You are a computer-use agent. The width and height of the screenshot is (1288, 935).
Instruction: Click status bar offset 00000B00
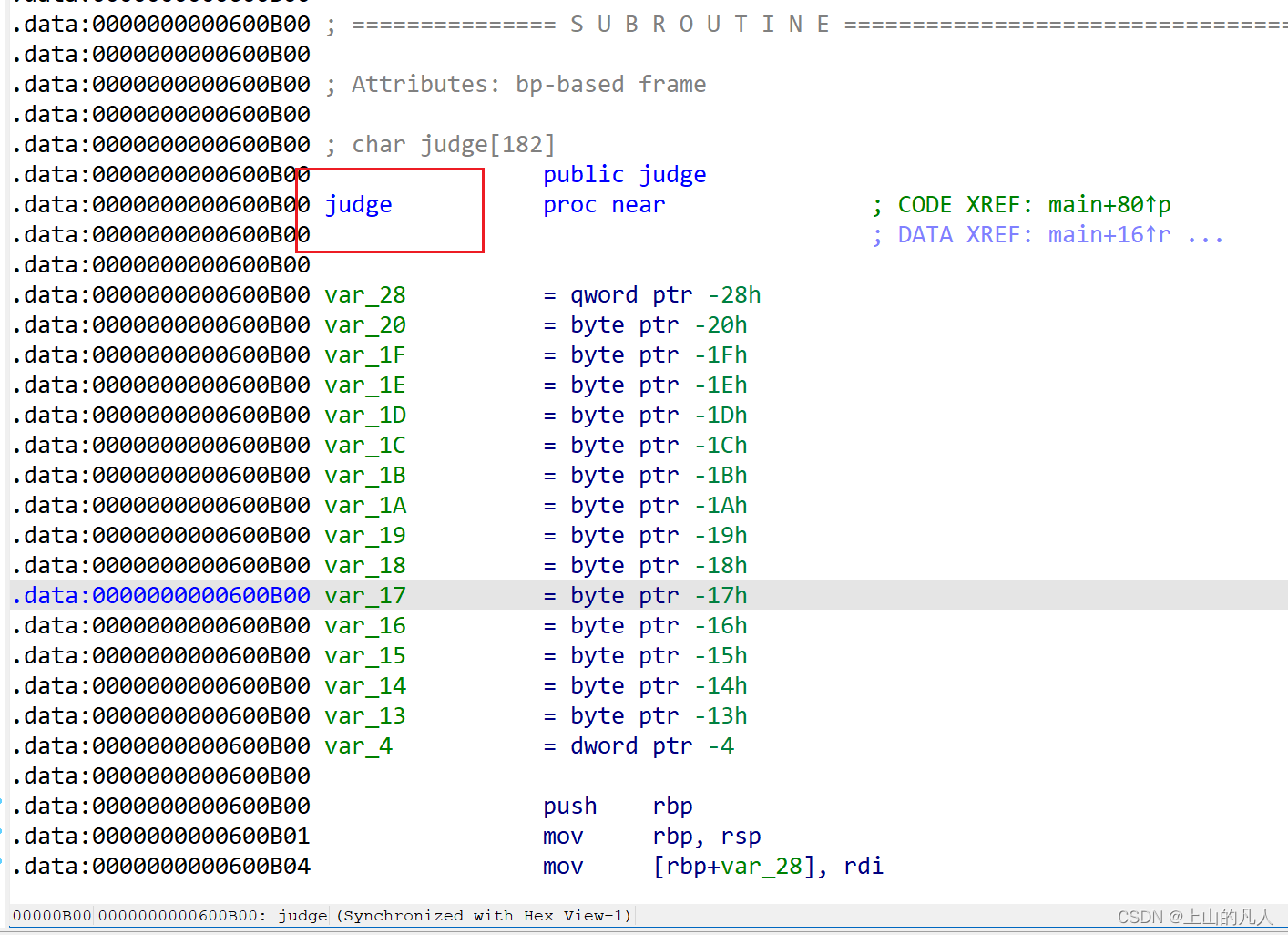[x=52, y=916]
